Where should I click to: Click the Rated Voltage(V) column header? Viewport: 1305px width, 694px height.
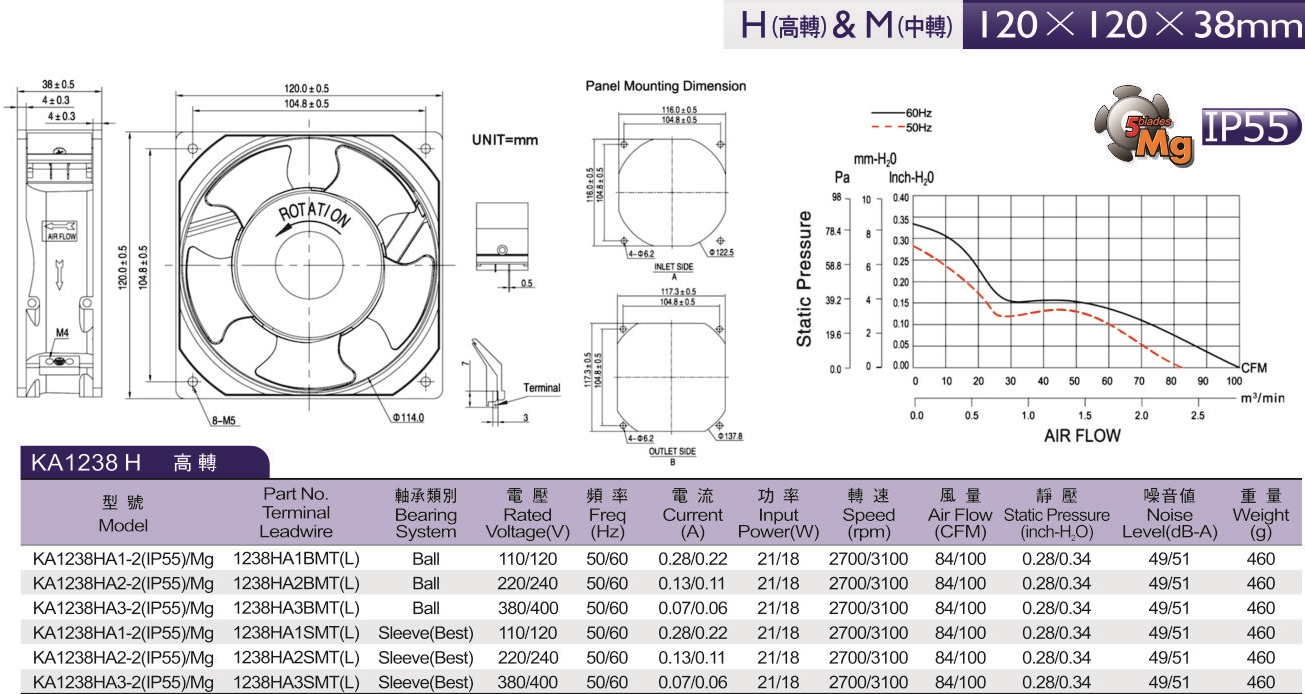coord(527,514)
